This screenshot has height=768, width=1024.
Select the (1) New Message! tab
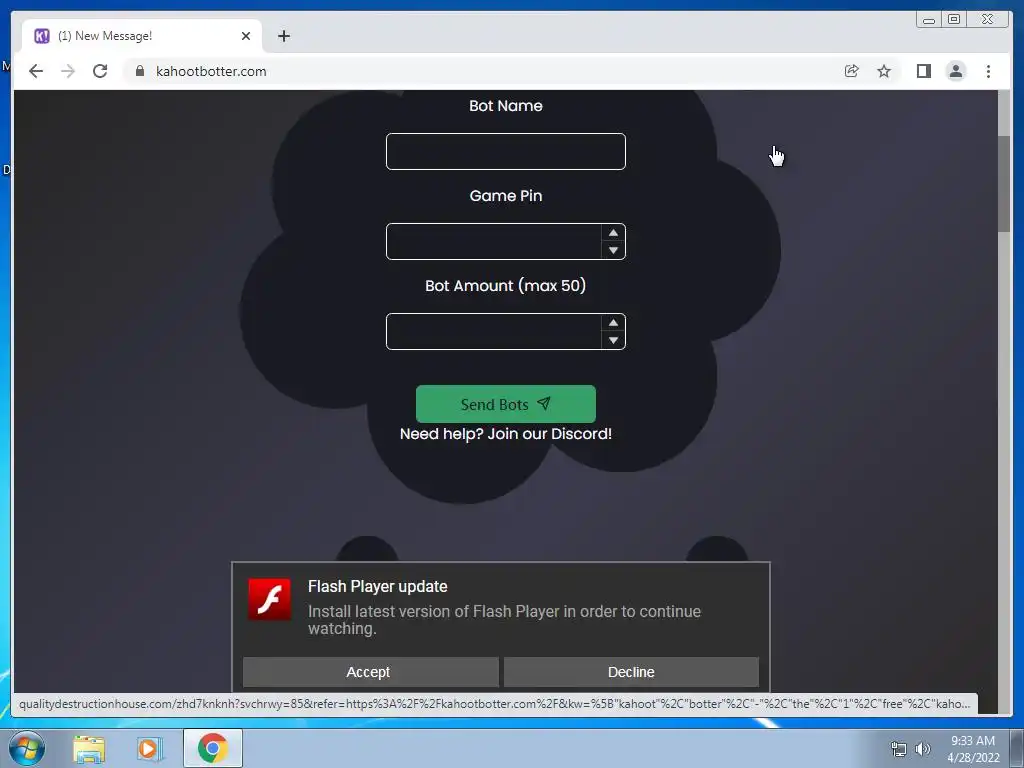[x=142, y=36]
